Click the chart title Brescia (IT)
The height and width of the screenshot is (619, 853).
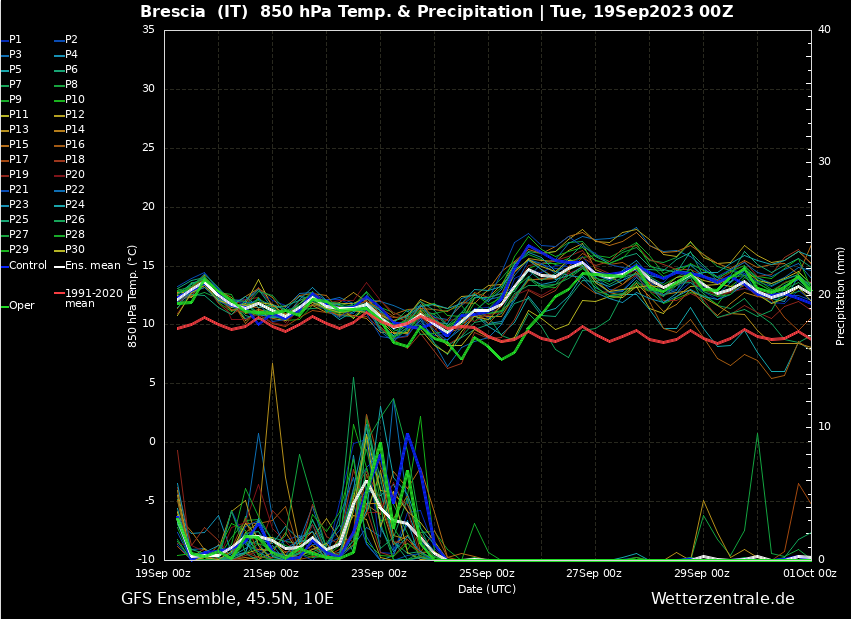click(x=194, y=11)
